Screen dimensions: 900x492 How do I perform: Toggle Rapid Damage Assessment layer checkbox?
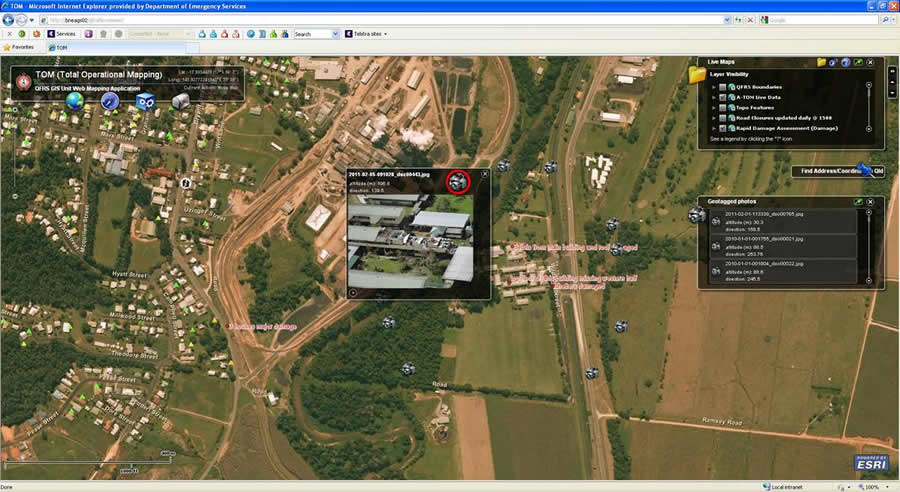(x=723, y=129)
